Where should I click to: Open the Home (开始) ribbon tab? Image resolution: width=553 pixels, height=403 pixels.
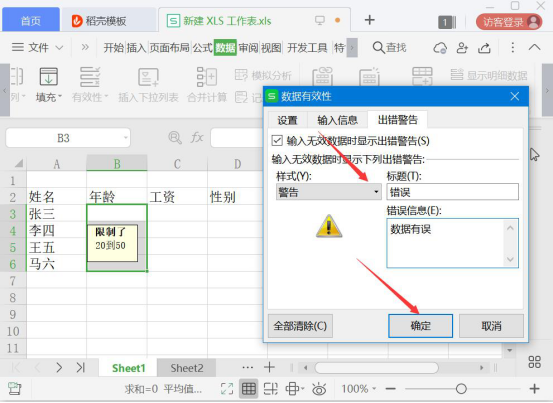pos(114,48)
